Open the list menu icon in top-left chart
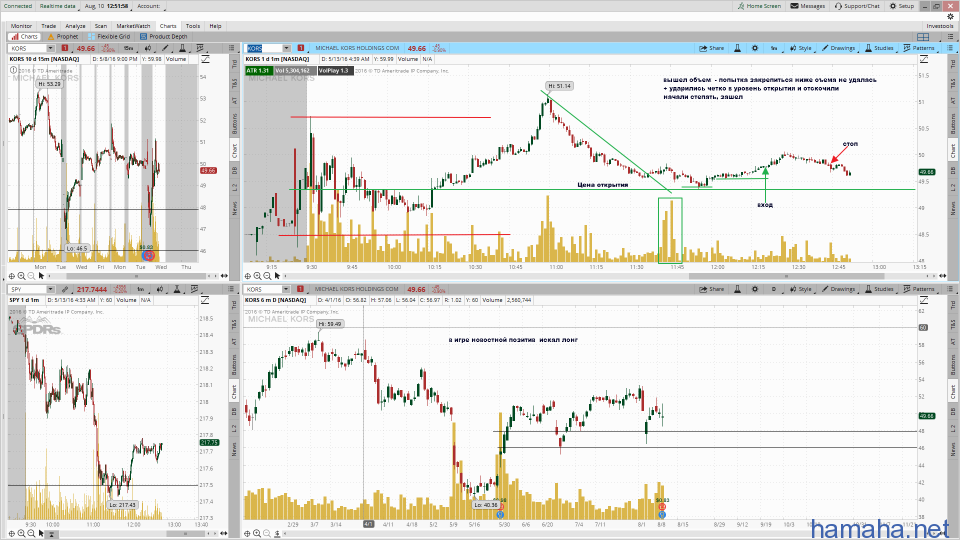This screenshot has height=540, width=960. pyautogui.click(x=232, y=48)
